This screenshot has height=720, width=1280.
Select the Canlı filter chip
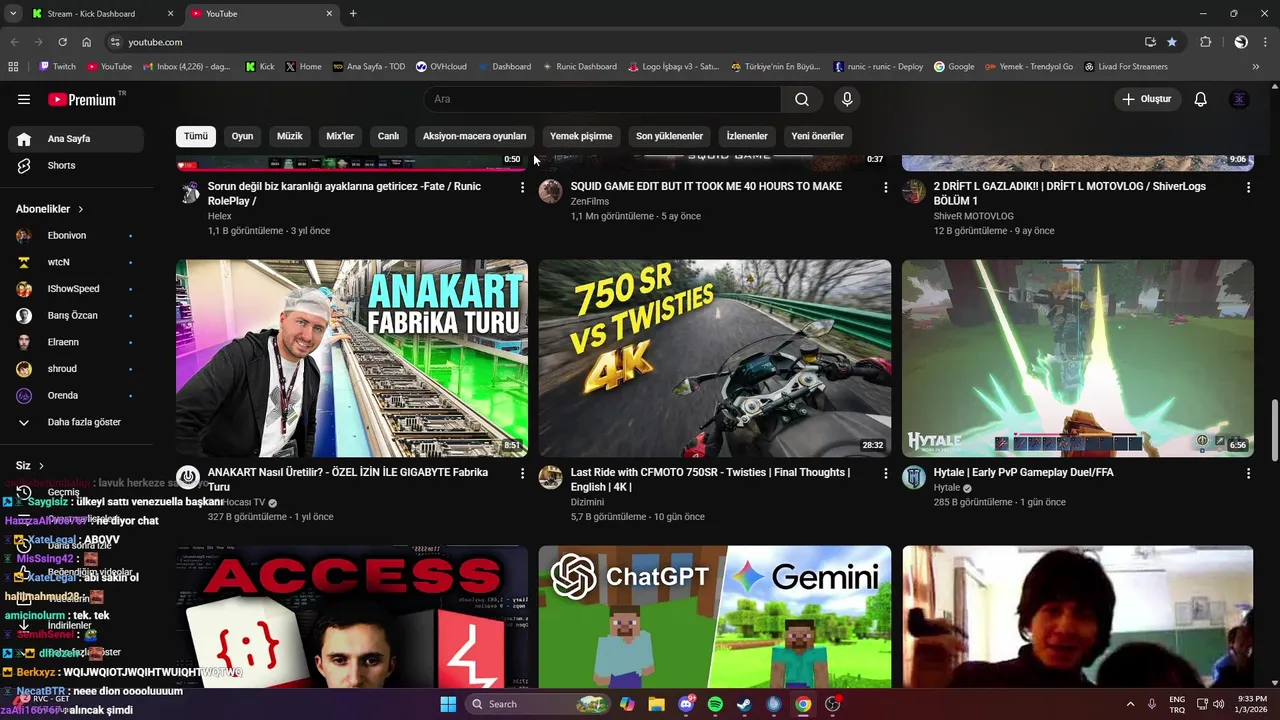tap(388, 136)
